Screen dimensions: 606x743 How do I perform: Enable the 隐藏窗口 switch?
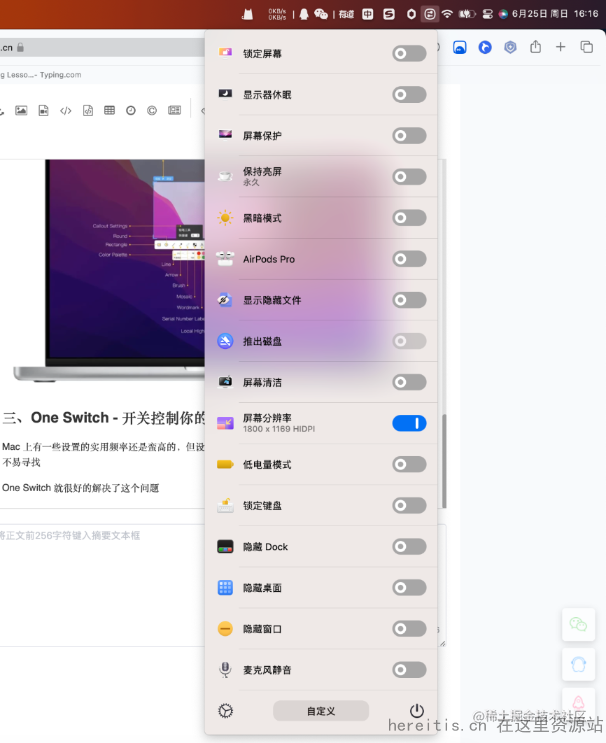pyautogui.click(x=409, y=629)
